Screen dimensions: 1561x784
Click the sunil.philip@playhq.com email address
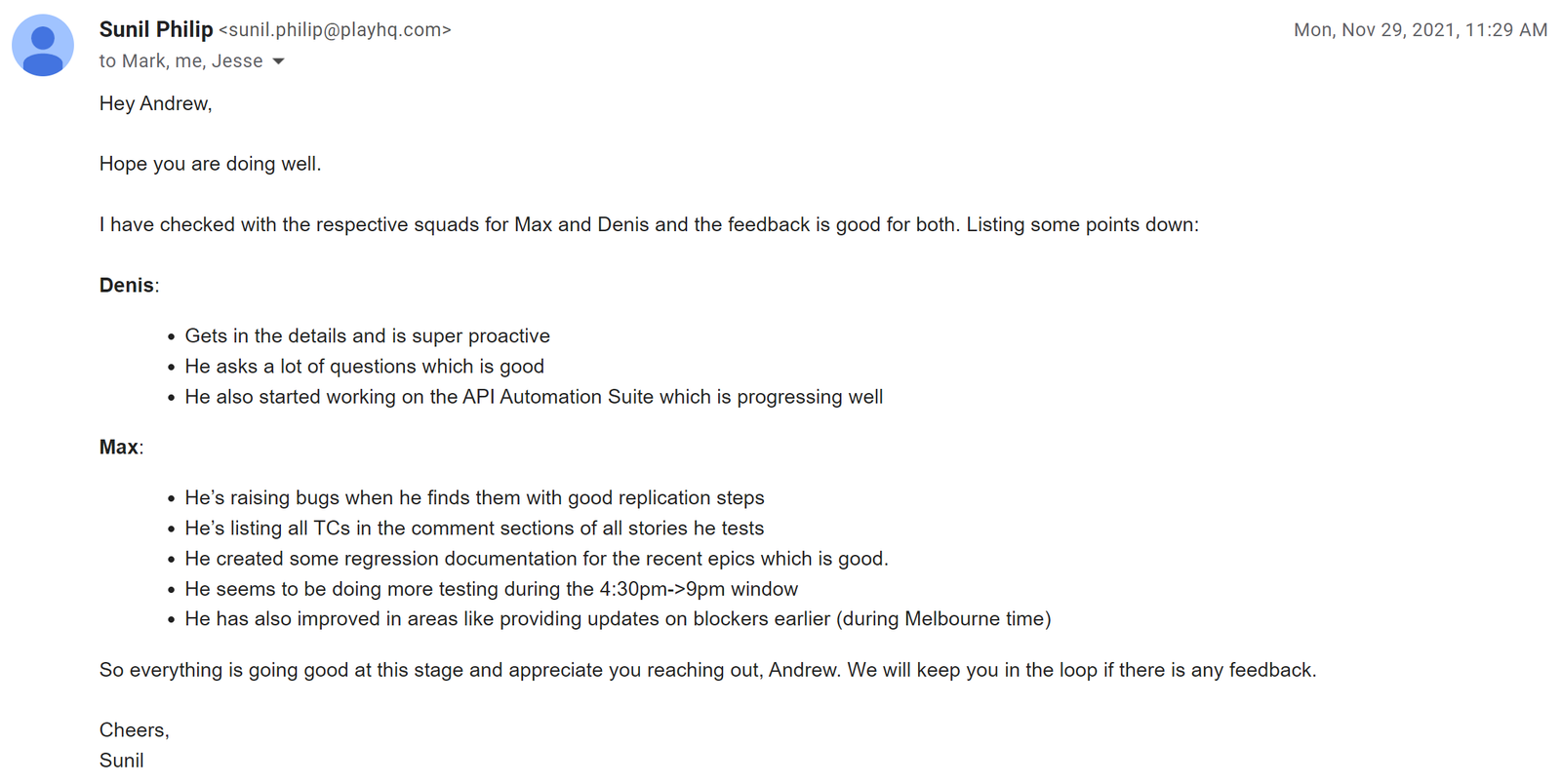tap(335, 30)
